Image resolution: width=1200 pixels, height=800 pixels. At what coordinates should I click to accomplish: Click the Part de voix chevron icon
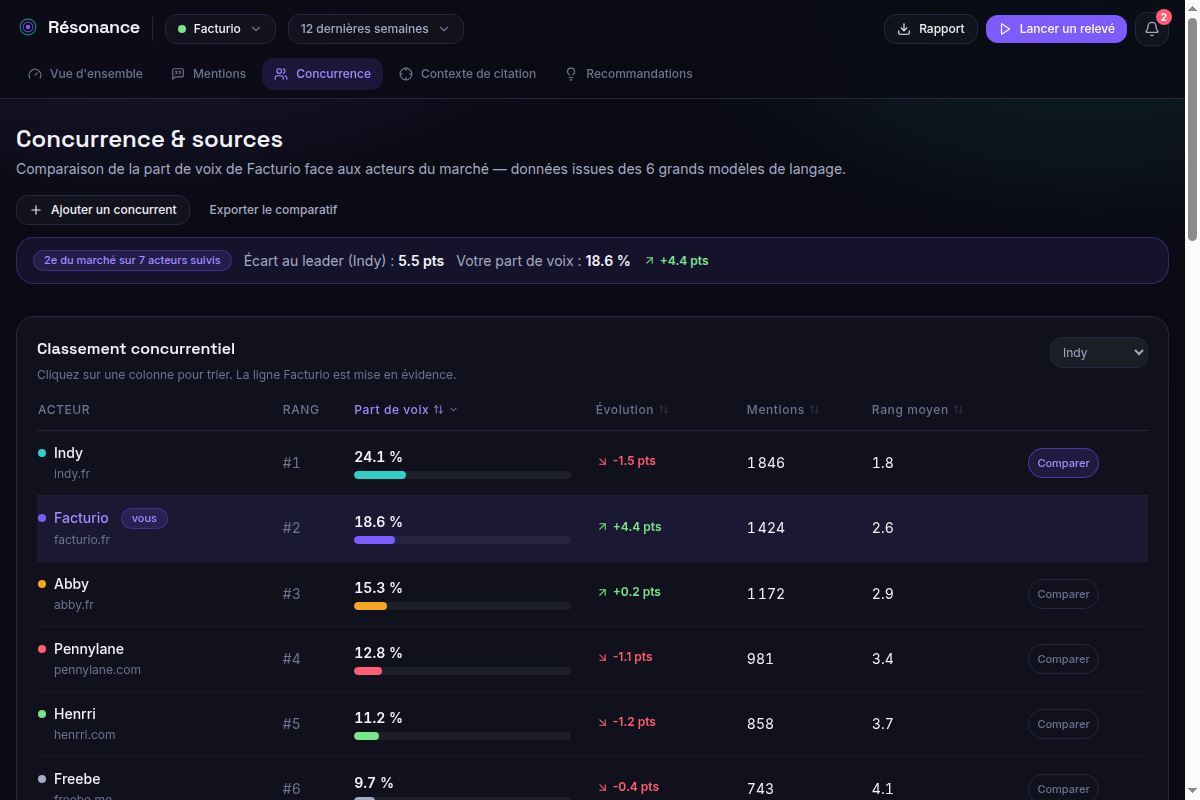click(x=454, y=410)
